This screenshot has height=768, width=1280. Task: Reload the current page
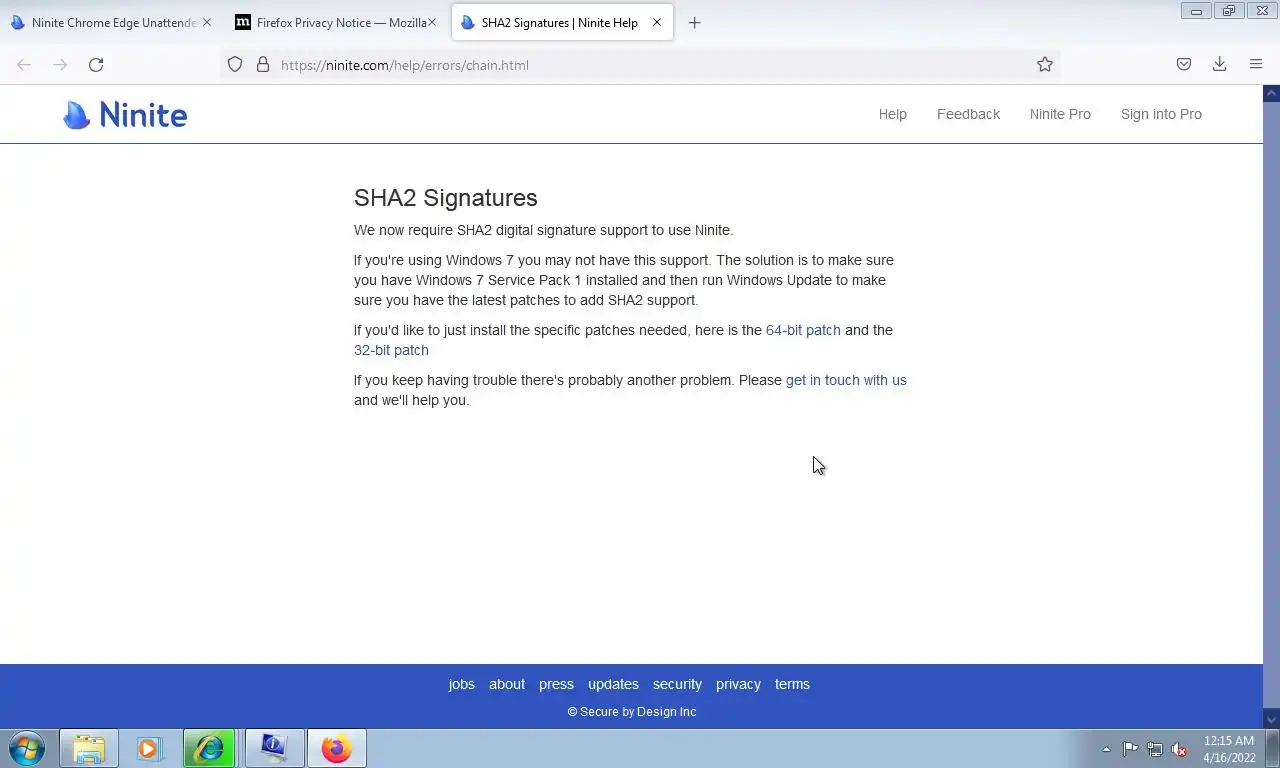tap(96, 64)
